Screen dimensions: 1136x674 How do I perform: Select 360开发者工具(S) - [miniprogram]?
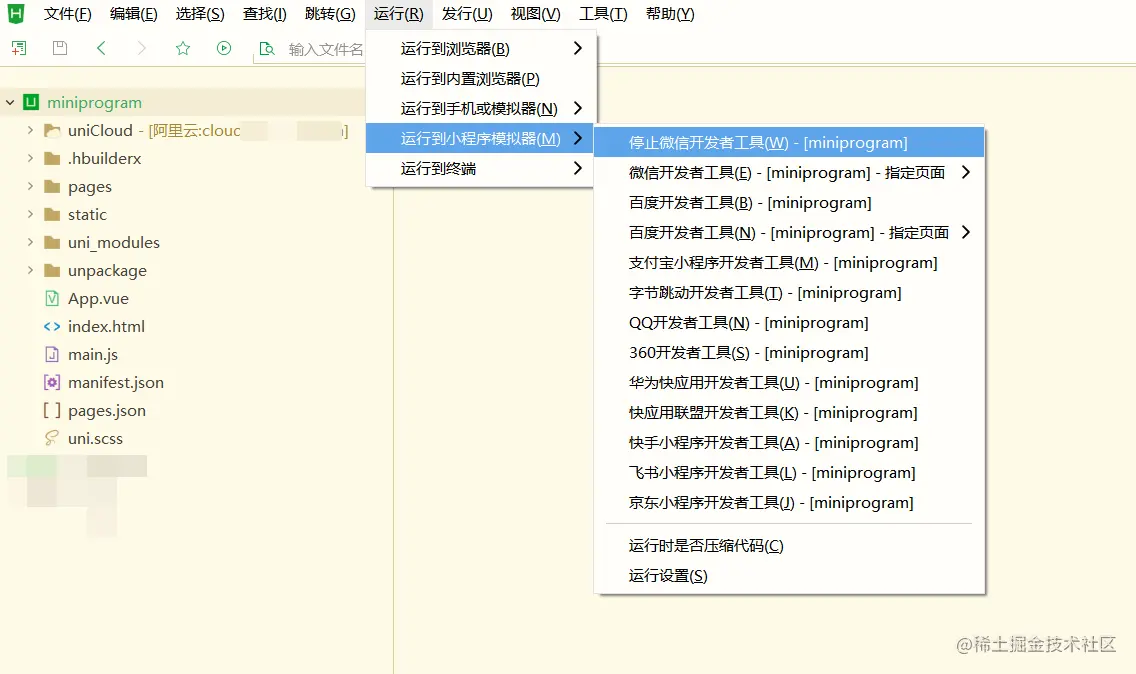coord(789,353)
